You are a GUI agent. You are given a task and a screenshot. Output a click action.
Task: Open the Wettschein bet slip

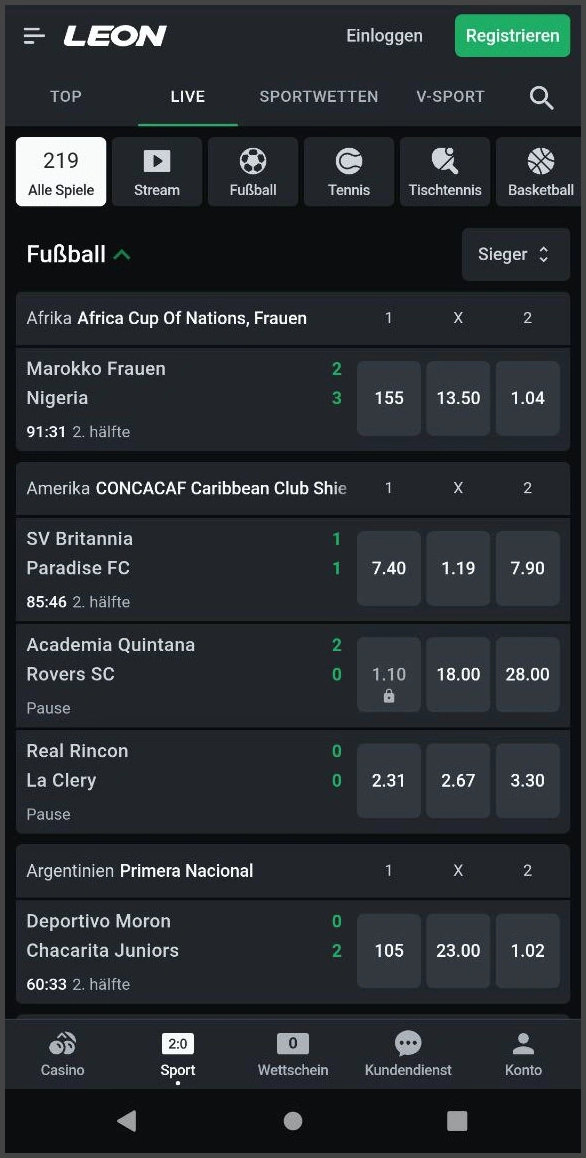pos(292,1054)
